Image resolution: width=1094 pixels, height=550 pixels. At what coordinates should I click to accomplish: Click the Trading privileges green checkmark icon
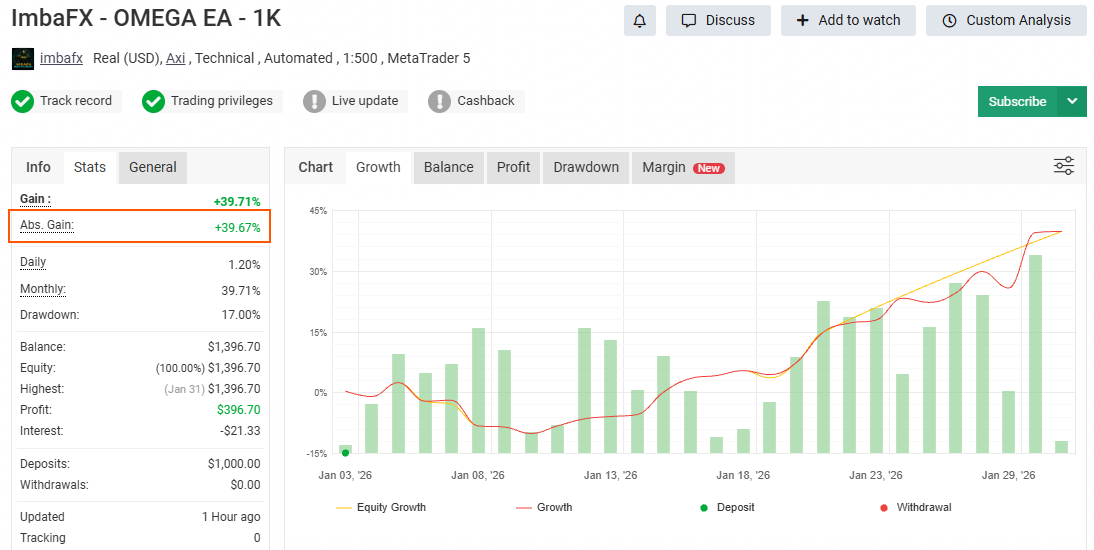(153, 101)
